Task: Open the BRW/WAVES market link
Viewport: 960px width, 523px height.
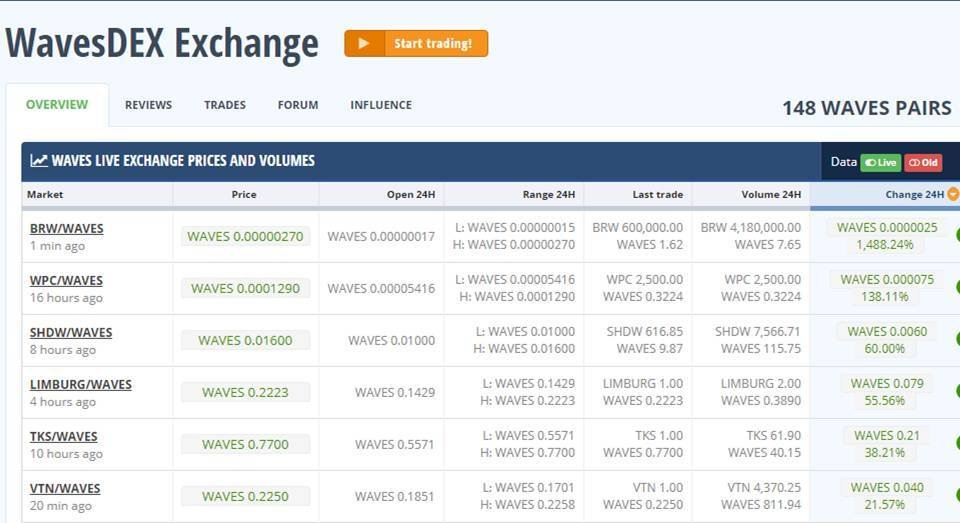Action: coord(67,228)
